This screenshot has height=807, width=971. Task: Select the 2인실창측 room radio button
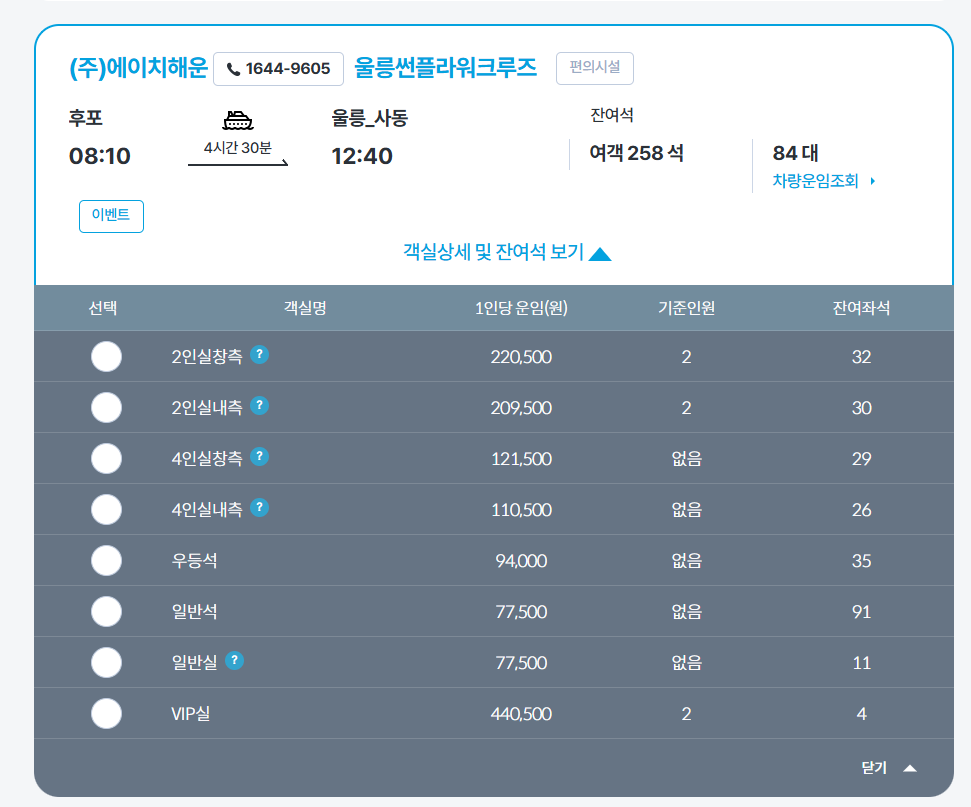(x=106, y=357)
